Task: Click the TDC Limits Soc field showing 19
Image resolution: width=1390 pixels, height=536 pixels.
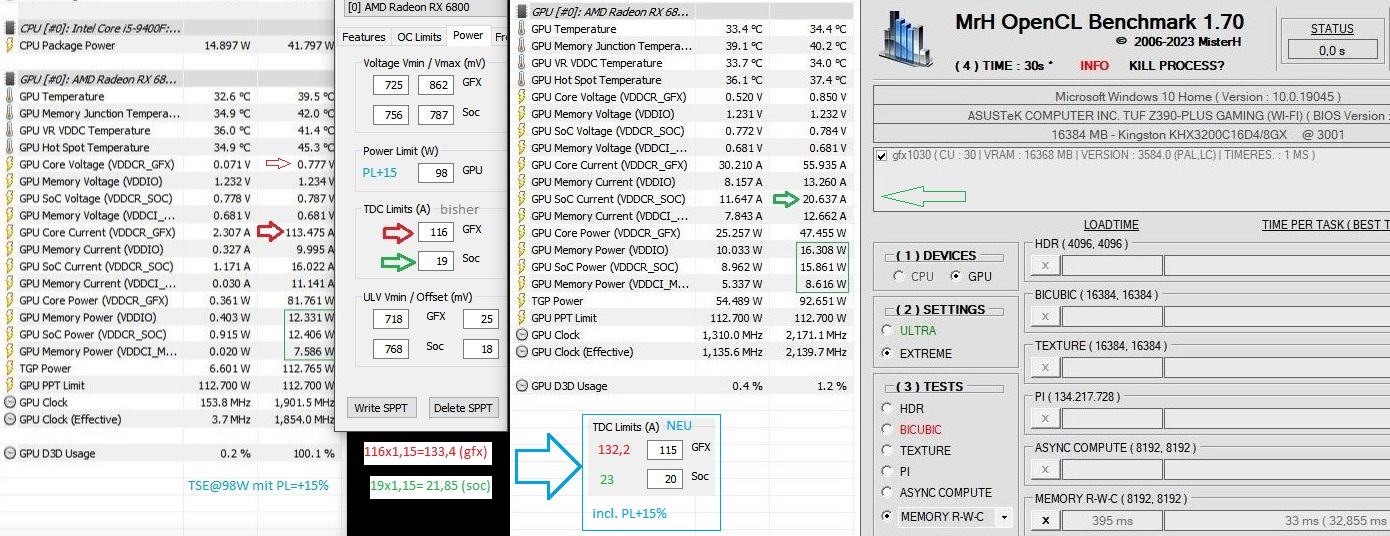Action: pos(436,259)
